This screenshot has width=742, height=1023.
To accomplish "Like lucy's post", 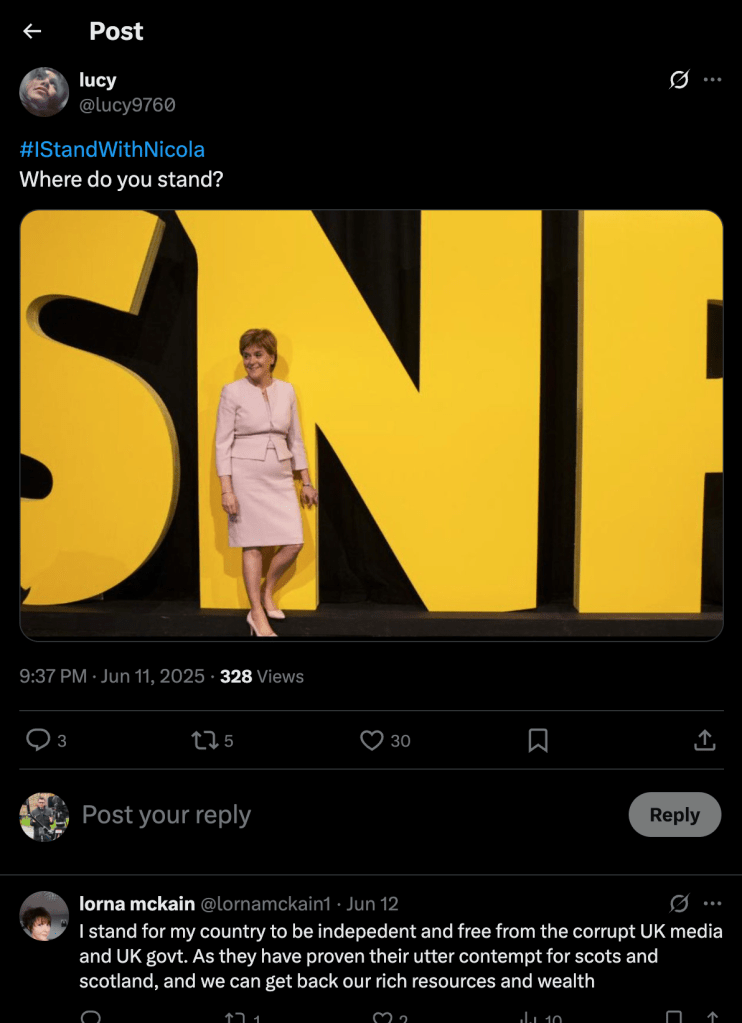I will (x=372, y=740).
